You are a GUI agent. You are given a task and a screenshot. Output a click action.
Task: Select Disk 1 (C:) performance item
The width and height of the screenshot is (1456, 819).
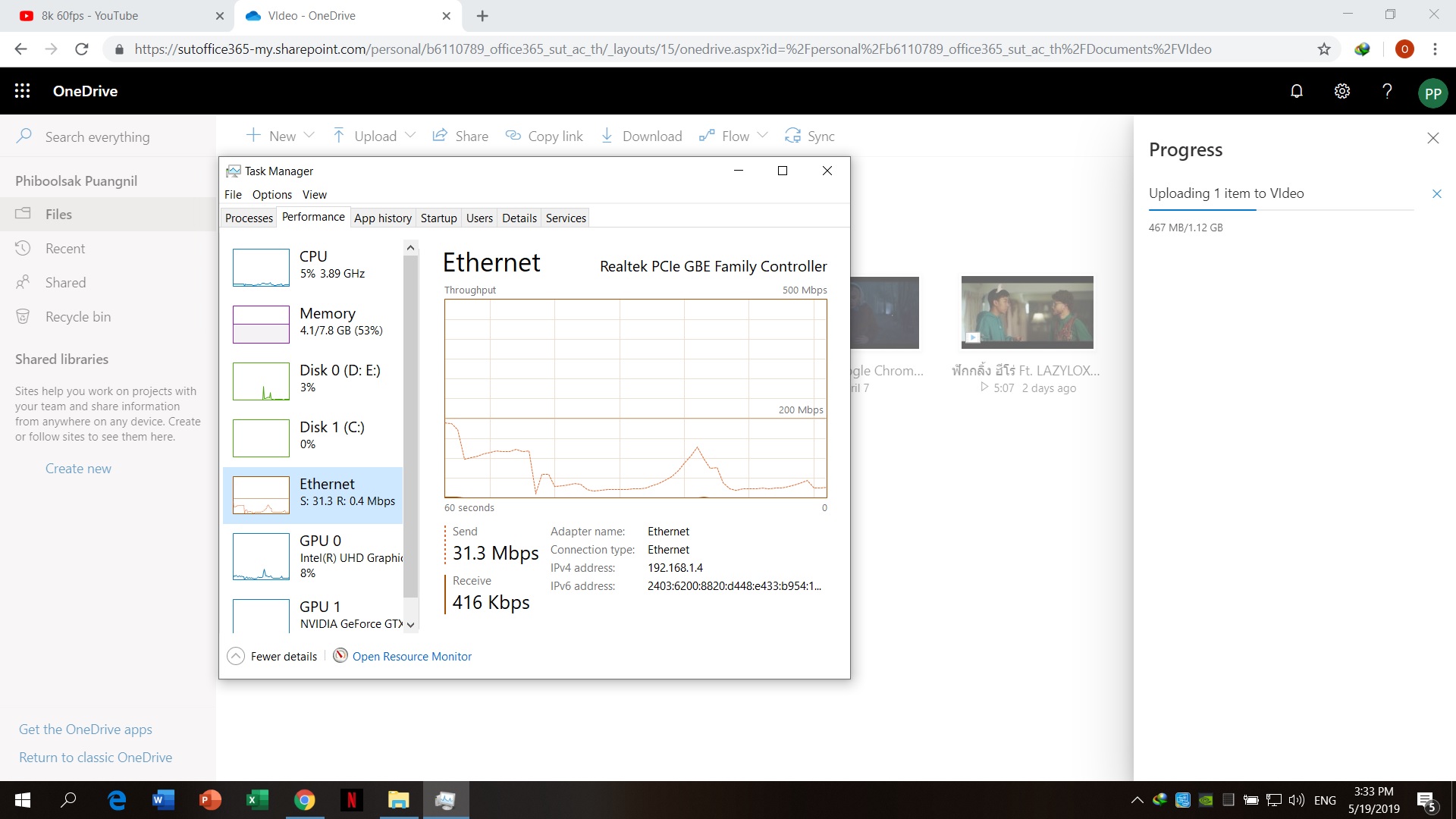pyautogui.click(x=313, y=438)
